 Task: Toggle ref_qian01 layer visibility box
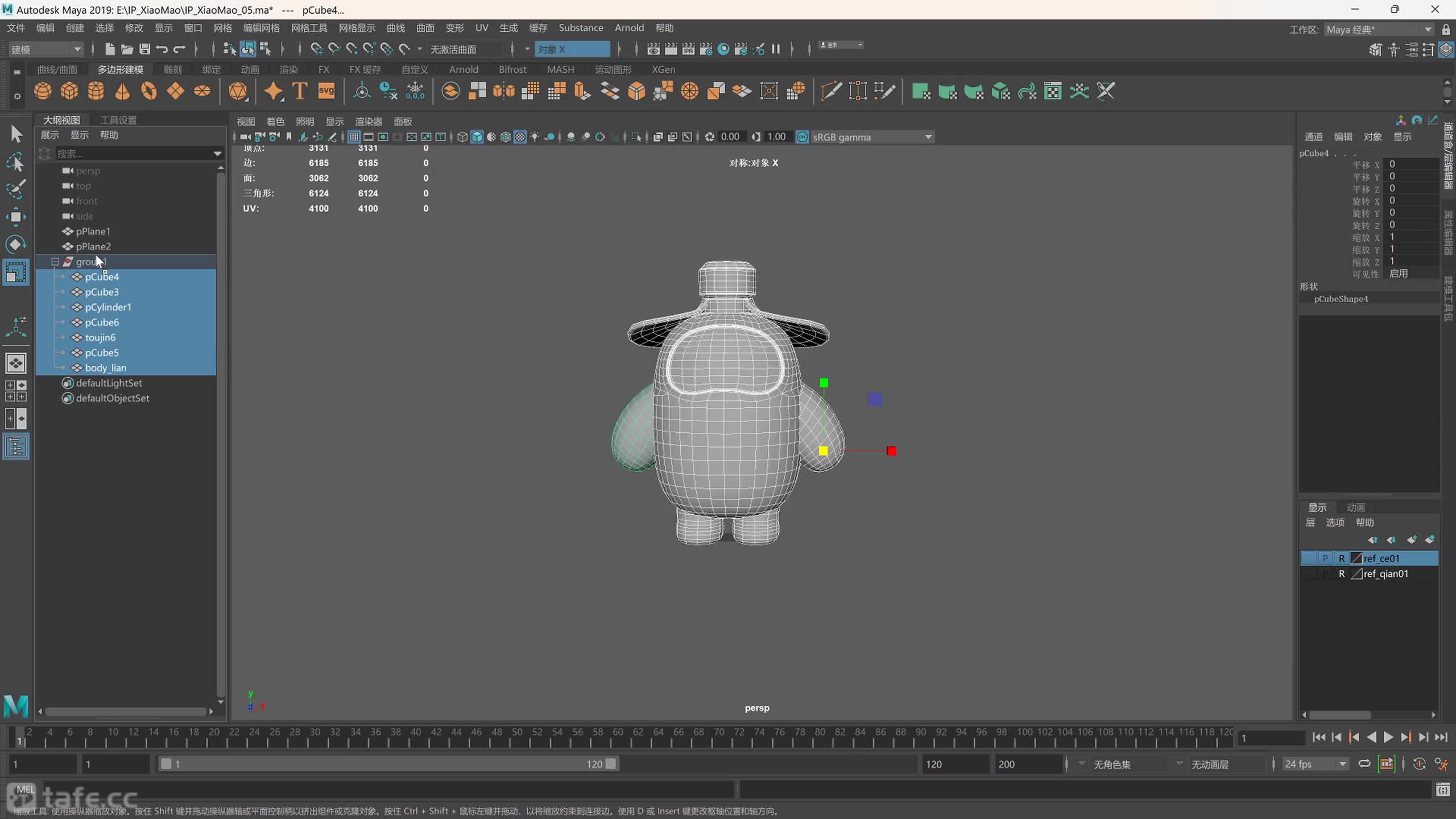(x=1309, y=574)
